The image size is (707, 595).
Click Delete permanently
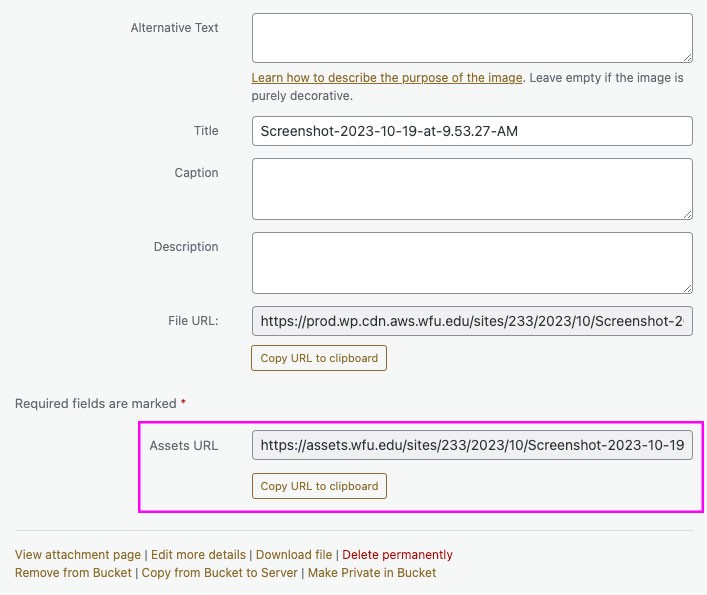[x=397, y=554]
